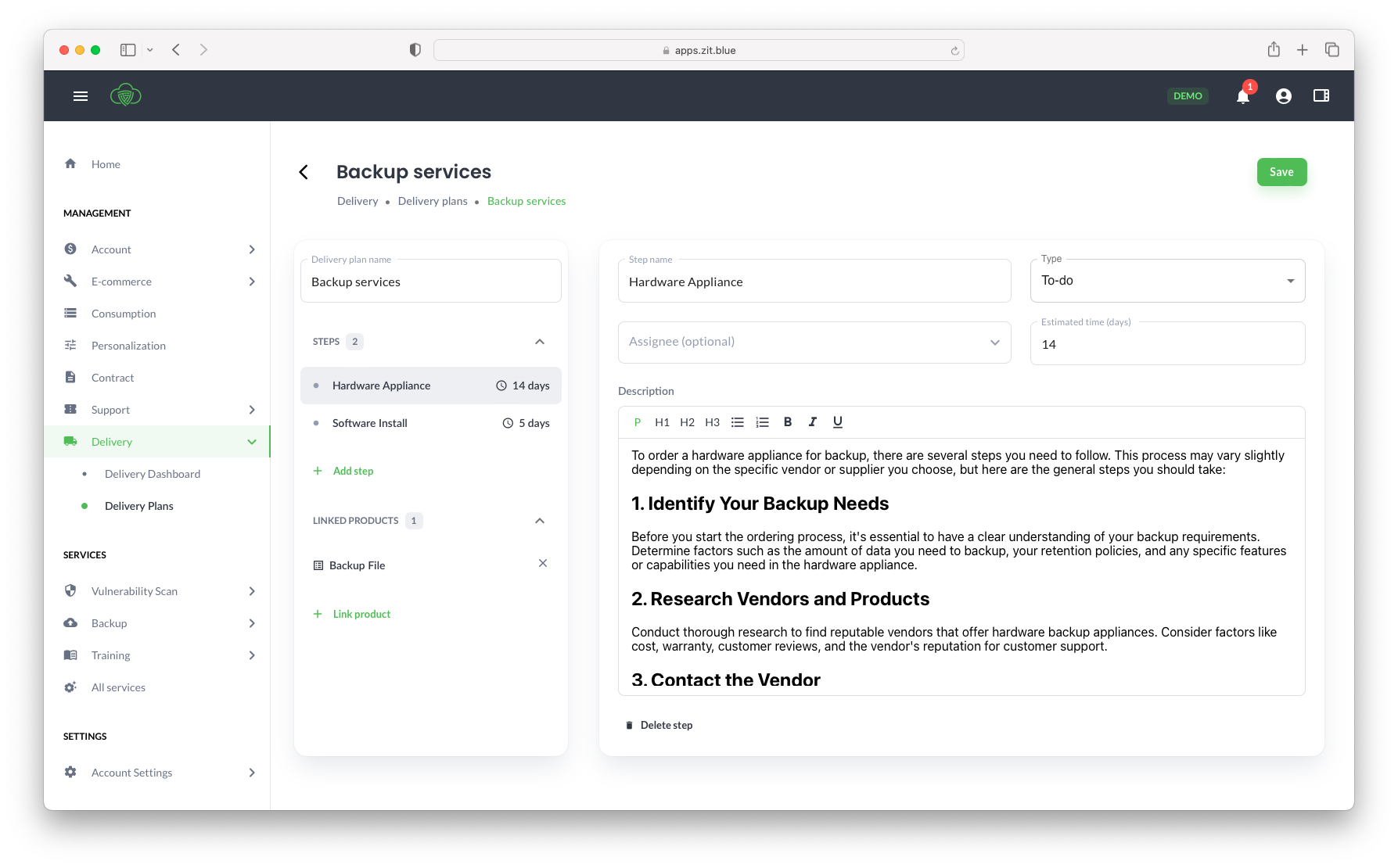Expand the Account menu
Screen dimensions: 1398x868
coord(252,249)
